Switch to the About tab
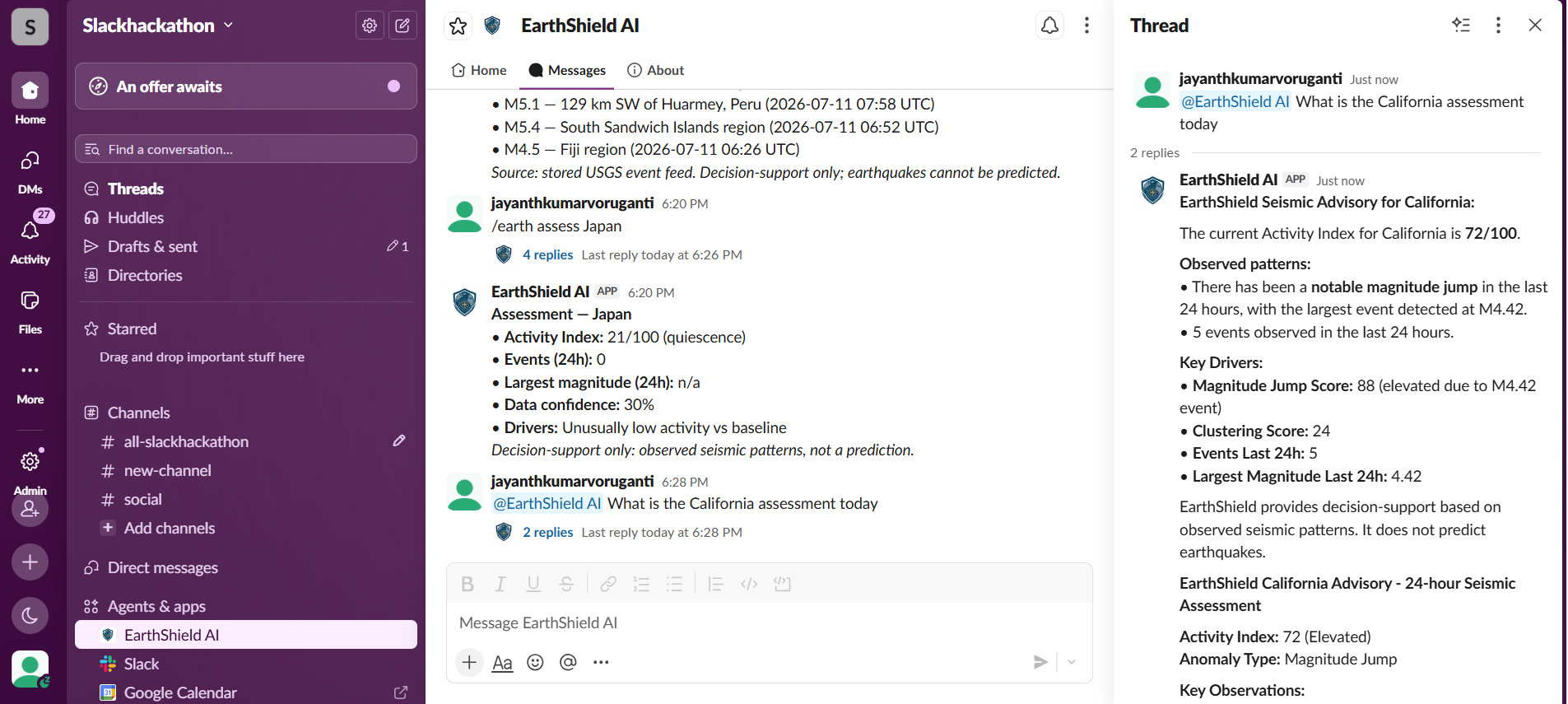The height and width of the screenshot is (704, 1568). 656,70
